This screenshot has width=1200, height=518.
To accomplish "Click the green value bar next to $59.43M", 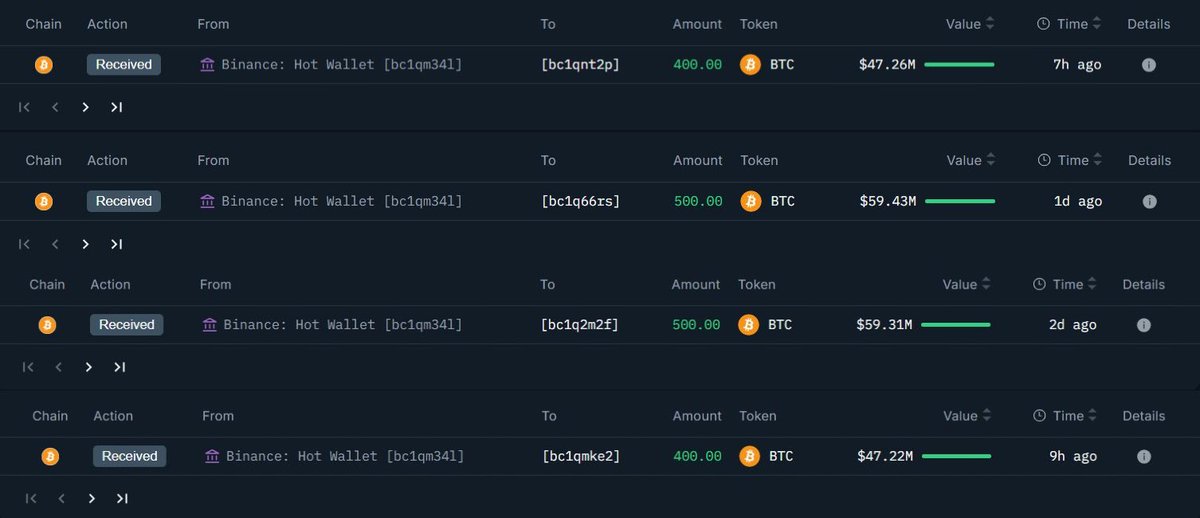I will 960,202.
